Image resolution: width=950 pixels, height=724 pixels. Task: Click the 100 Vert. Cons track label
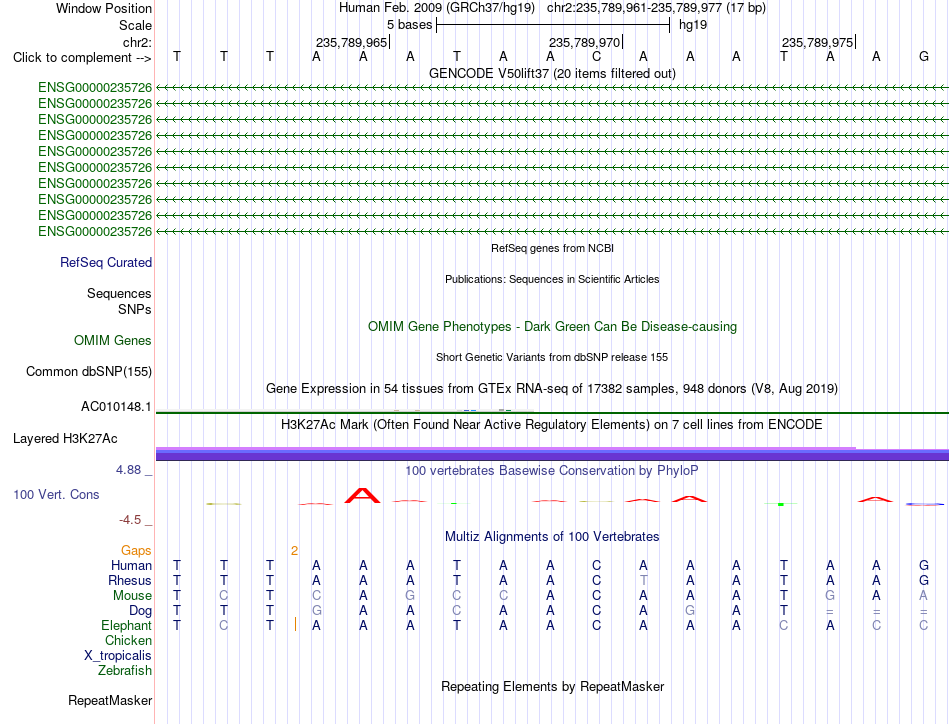[x=56, y=494]
